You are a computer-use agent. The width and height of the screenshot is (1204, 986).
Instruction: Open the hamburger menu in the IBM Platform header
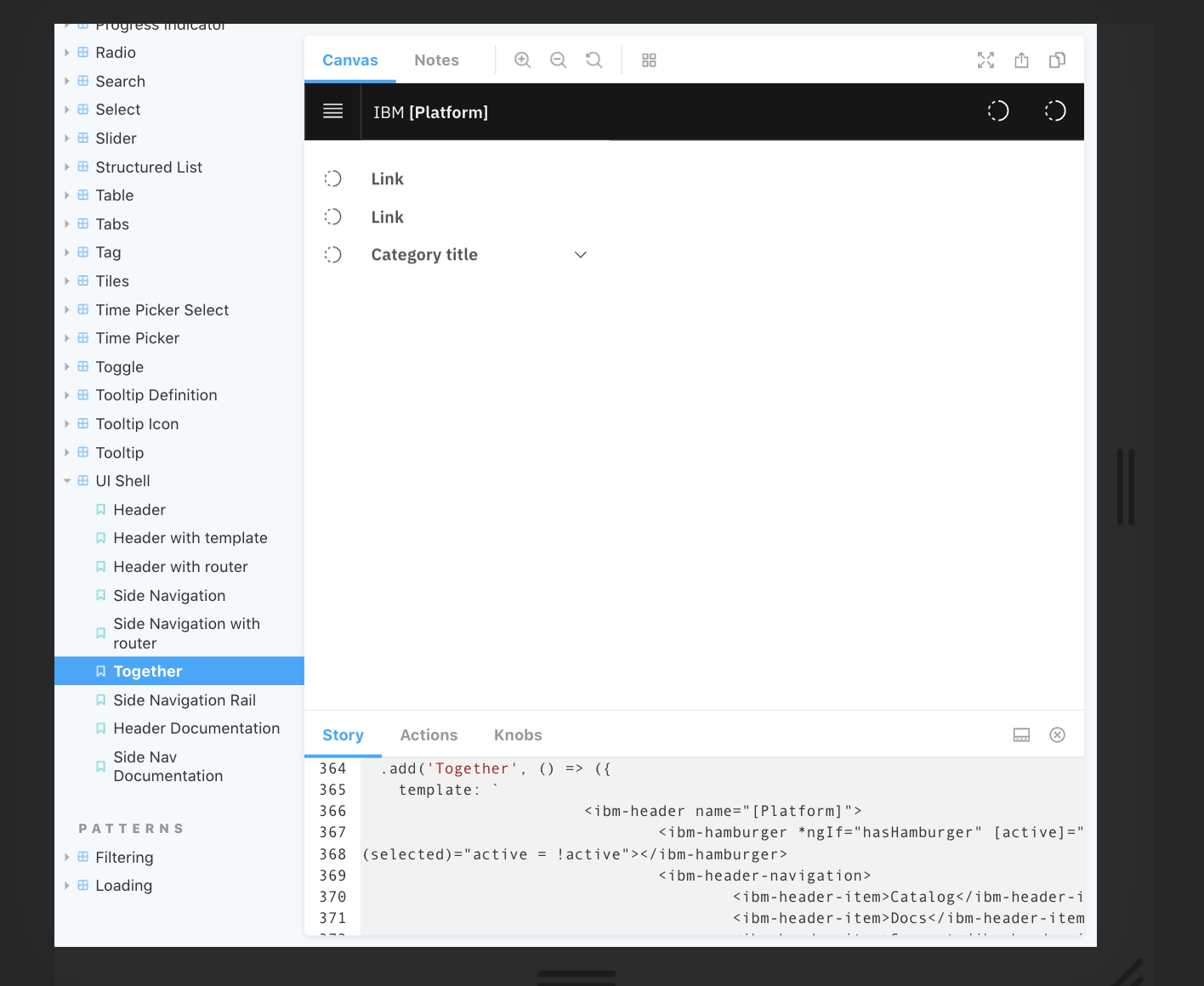coord(332,111)
